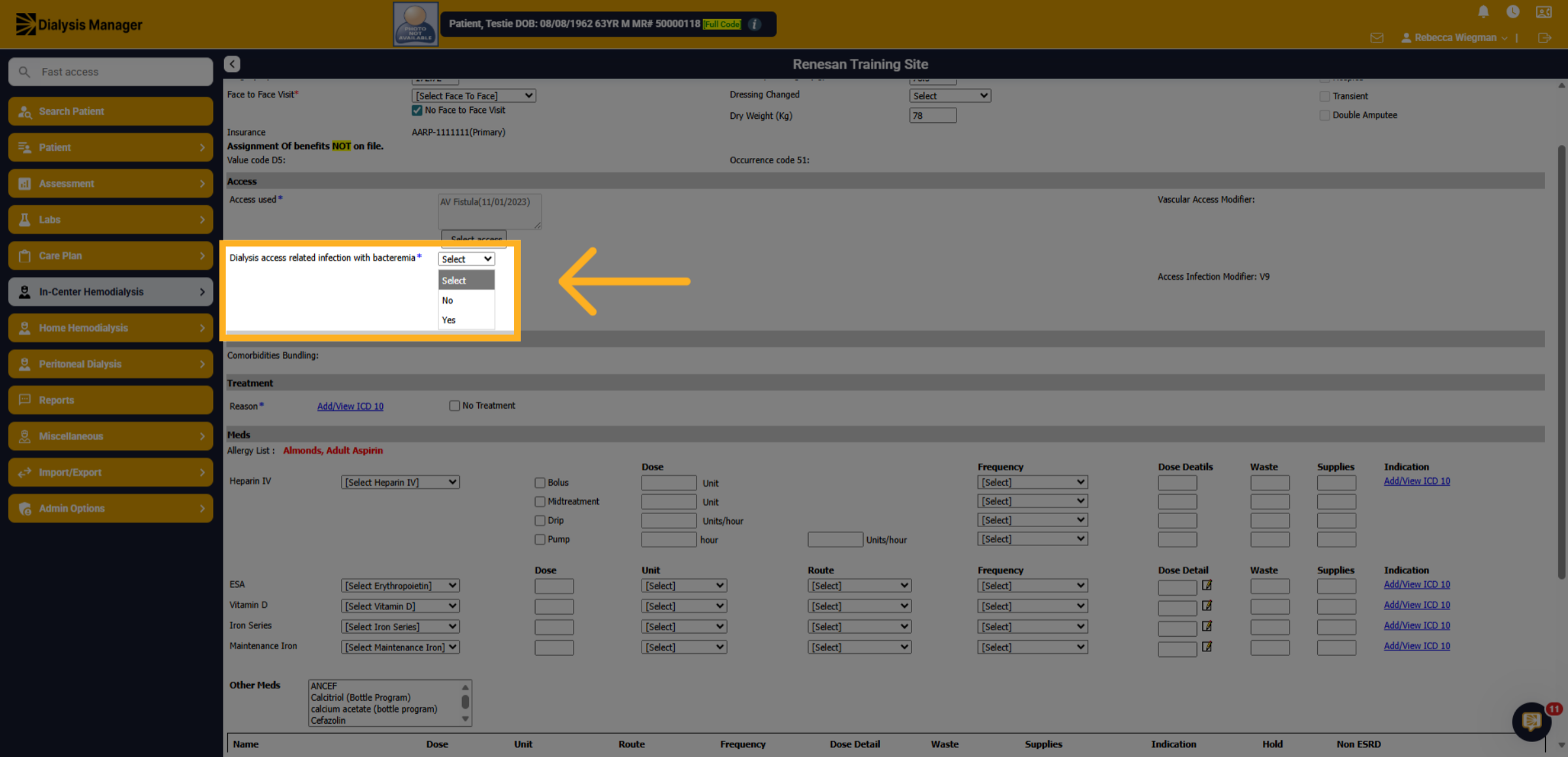Screen dimensions: 1568x757
Task: Open Select Erythropoietin dropdown
Action: click(x=400, y=586)
